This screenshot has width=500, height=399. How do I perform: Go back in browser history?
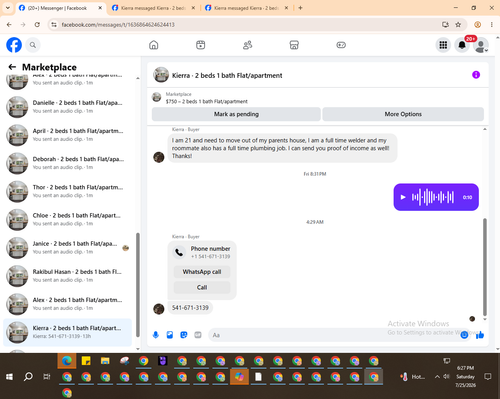pyautogui.click(x=9, y=24)
